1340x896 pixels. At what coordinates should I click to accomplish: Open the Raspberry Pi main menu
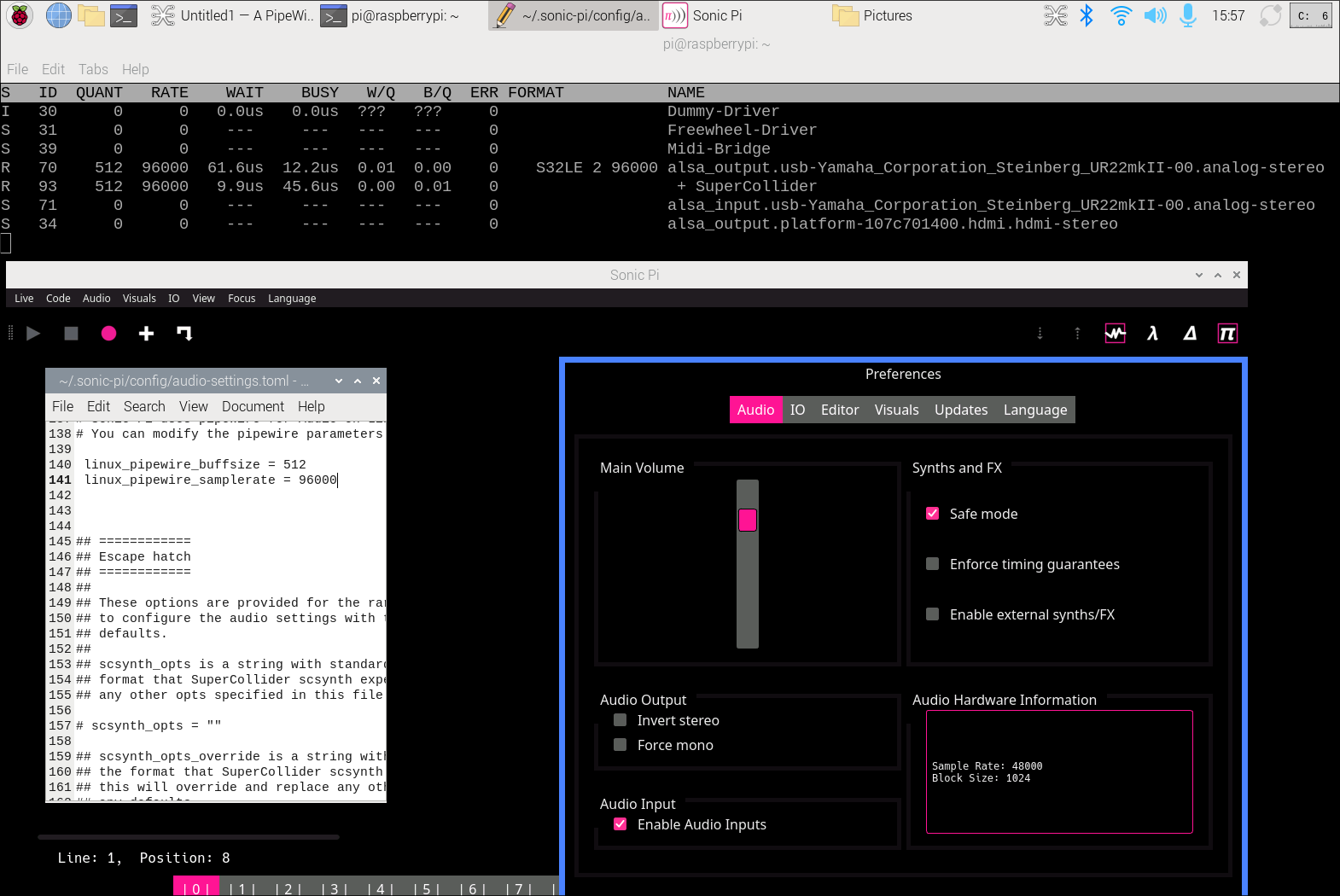(x=20, y=15)
